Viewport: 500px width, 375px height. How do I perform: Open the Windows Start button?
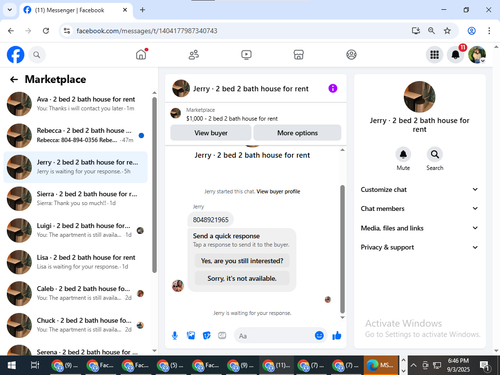(x=12, y=365)
